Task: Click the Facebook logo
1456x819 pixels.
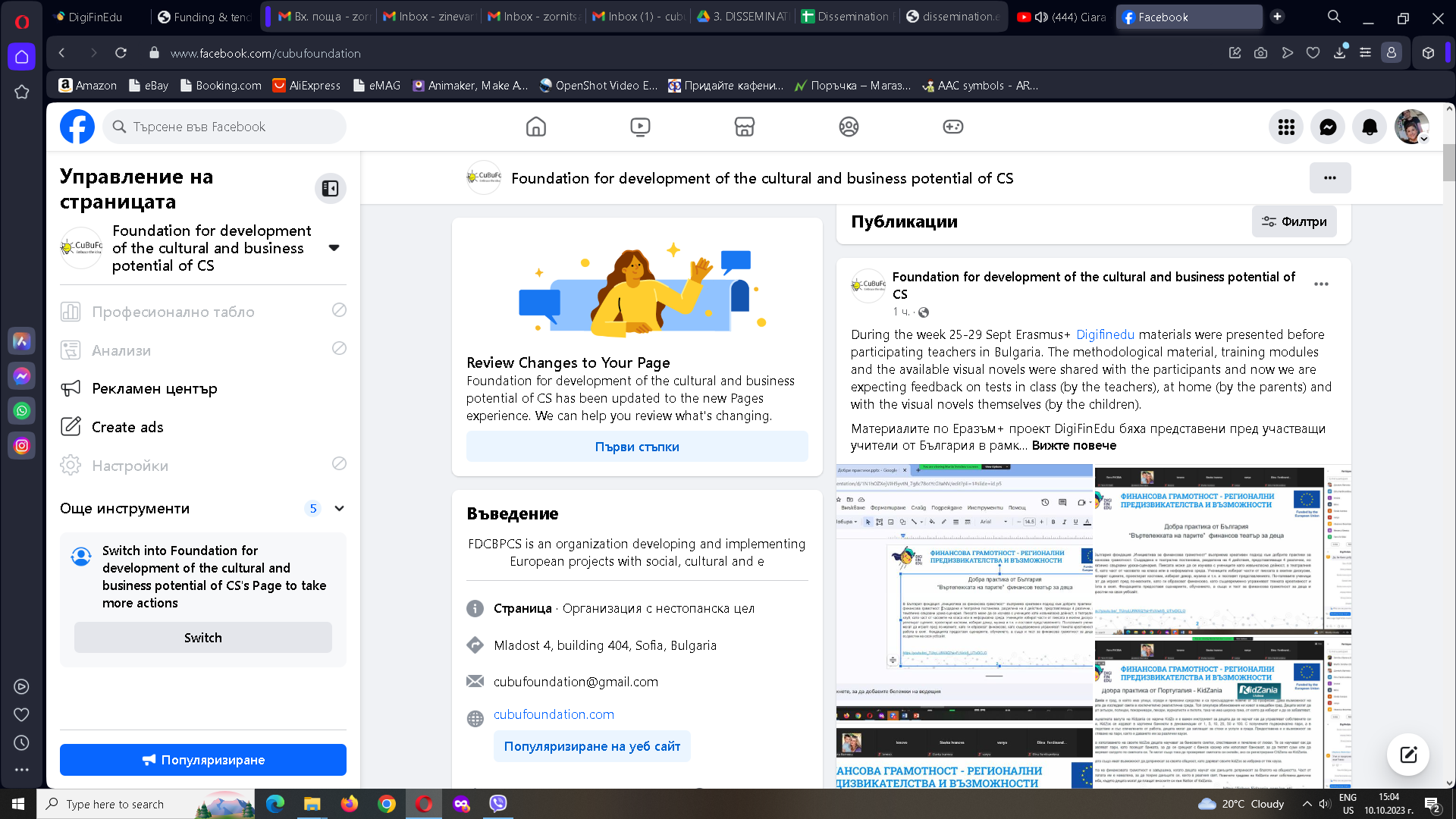Action: [77, 127]
